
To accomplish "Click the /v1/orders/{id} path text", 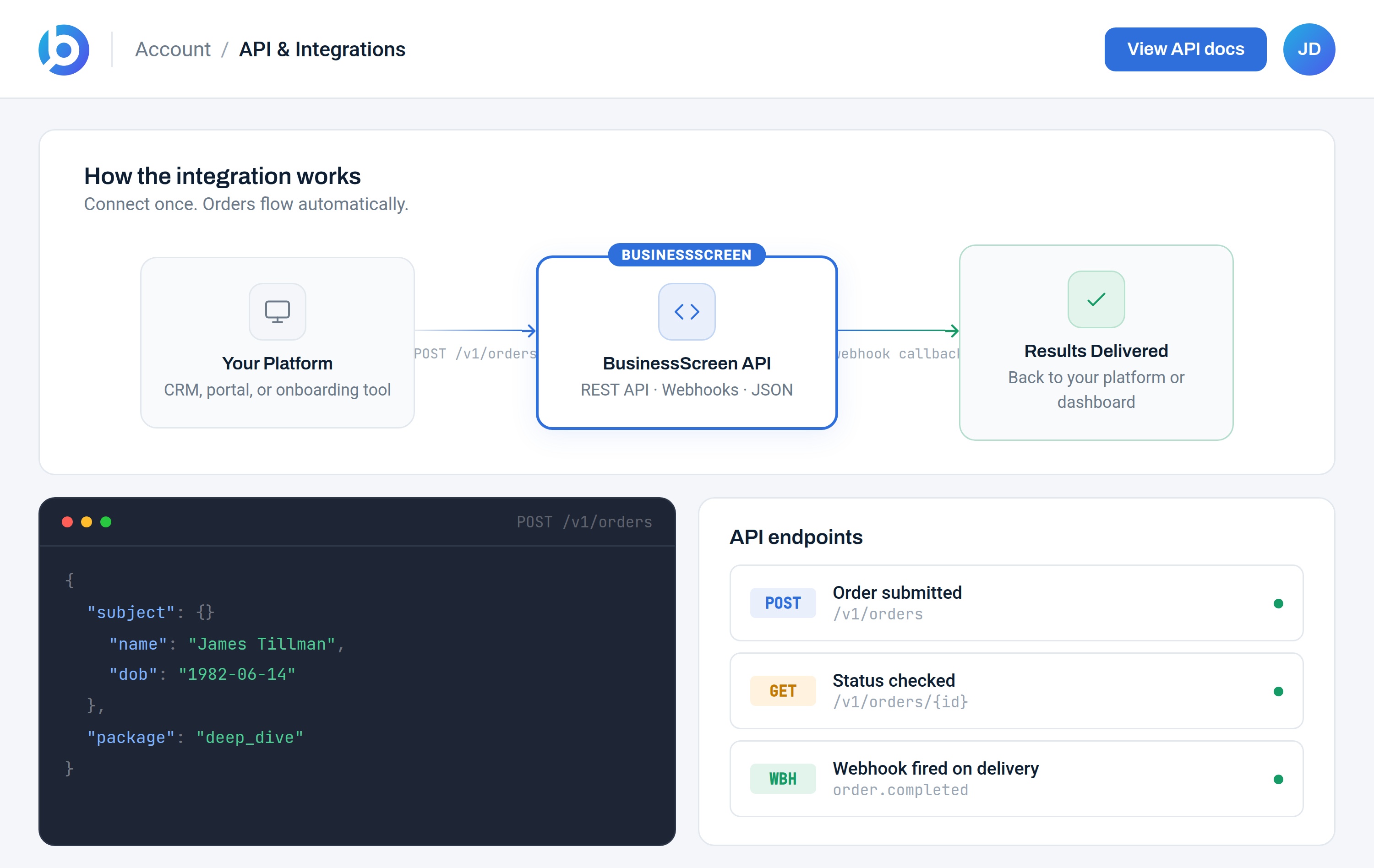I will pyautogui.click(x=900, y=702).
